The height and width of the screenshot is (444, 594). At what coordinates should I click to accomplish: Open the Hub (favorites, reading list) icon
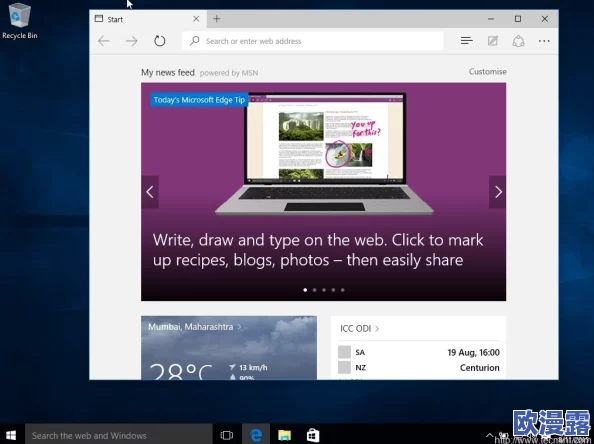click(467, 41)
